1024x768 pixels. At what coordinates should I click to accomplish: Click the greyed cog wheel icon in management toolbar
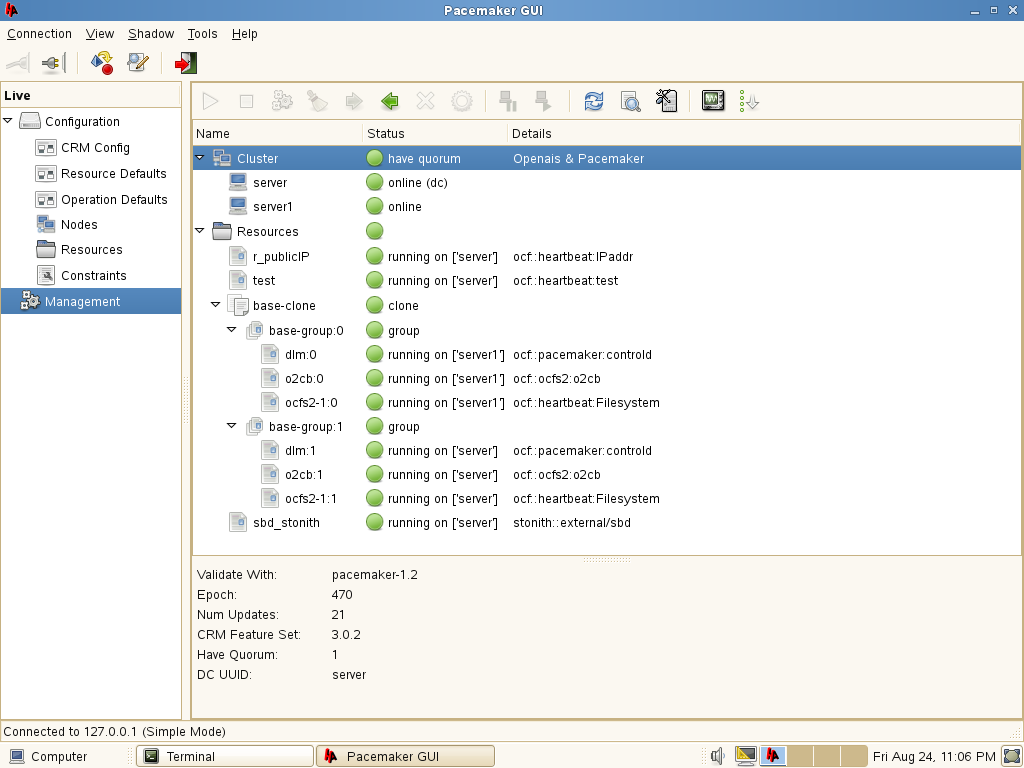click(462, 101)
